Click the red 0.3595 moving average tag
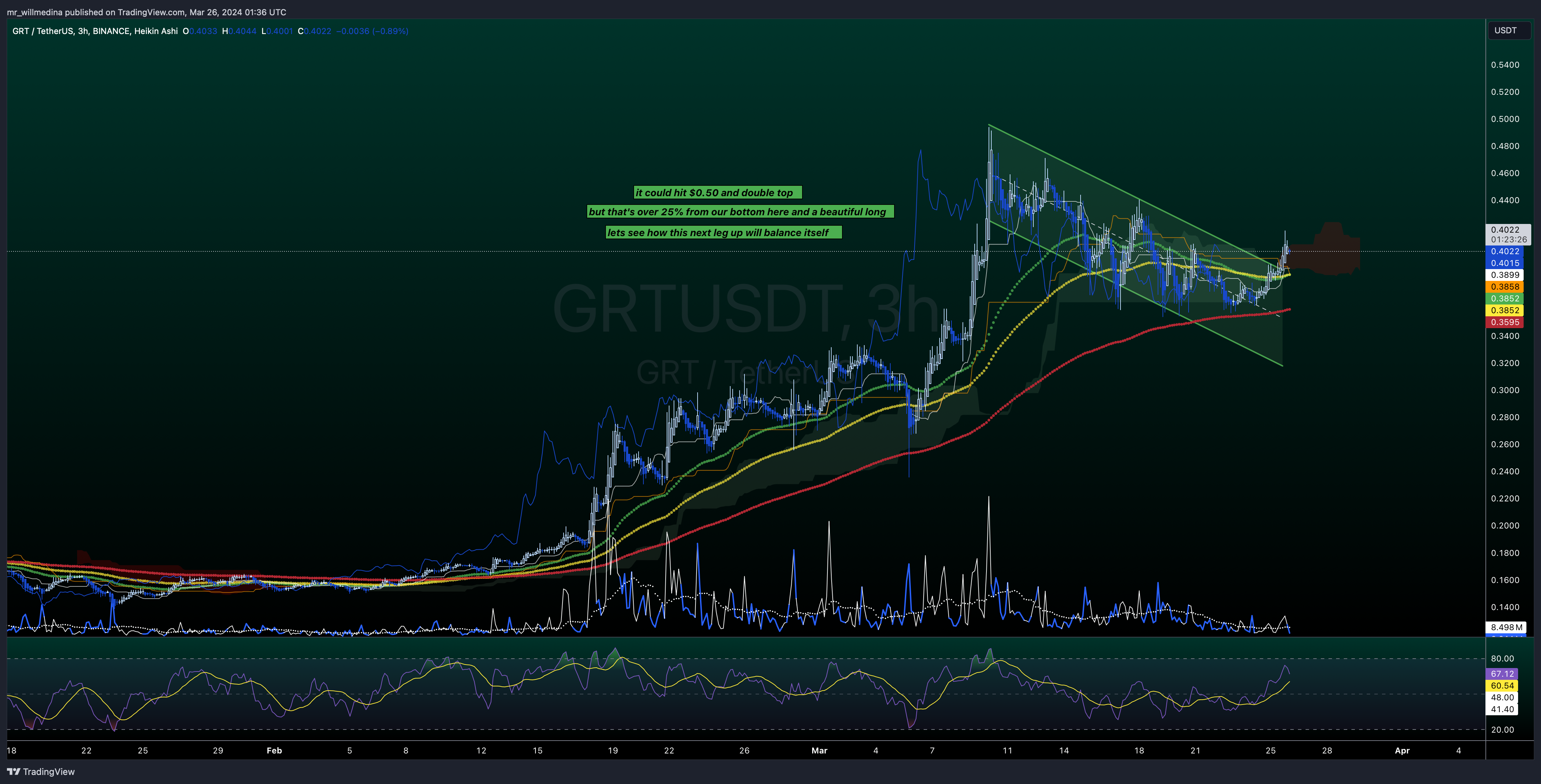The height and width of the screenshot is (784, 1541). 1505,322
